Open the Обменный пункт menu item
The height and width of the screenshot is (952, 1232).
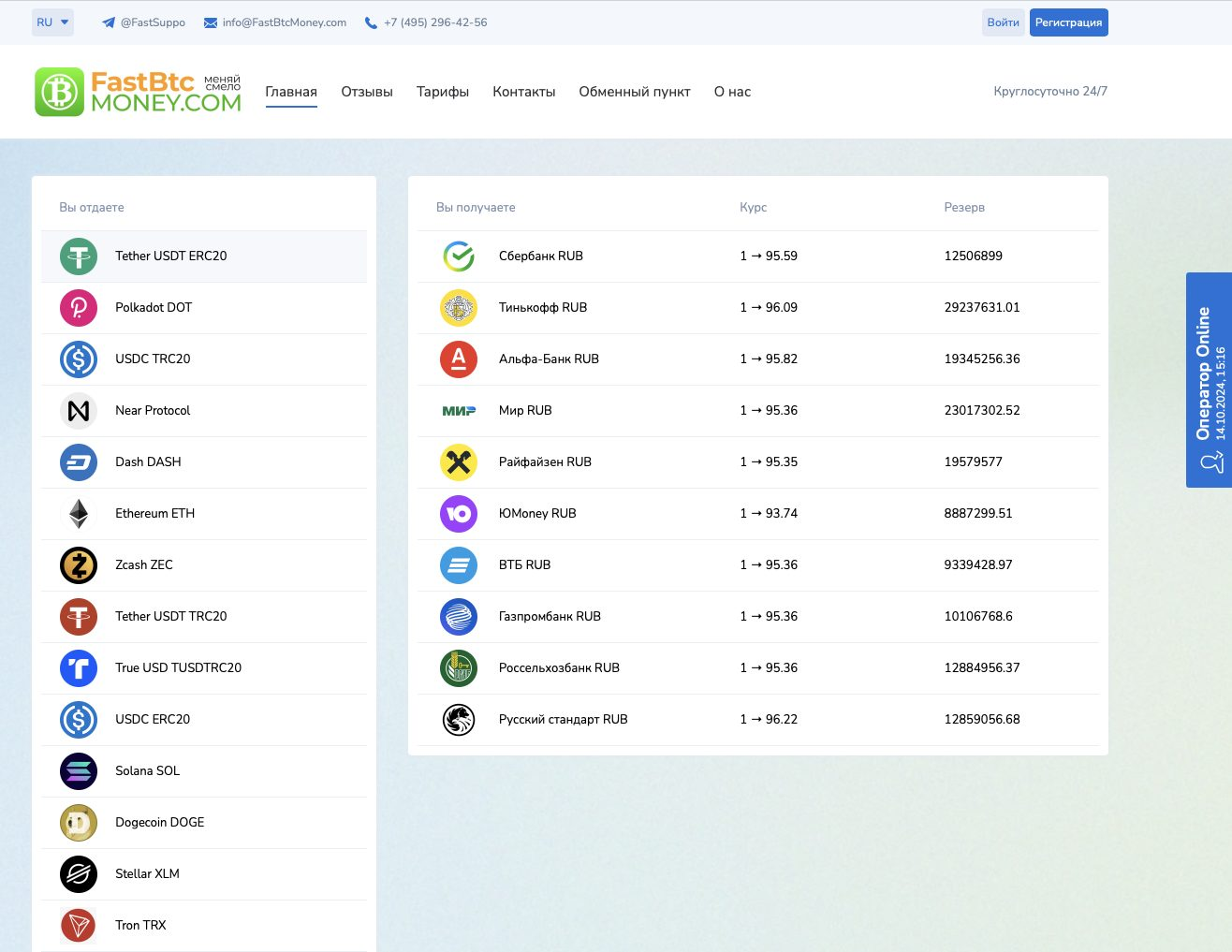[x=635, y=92]
